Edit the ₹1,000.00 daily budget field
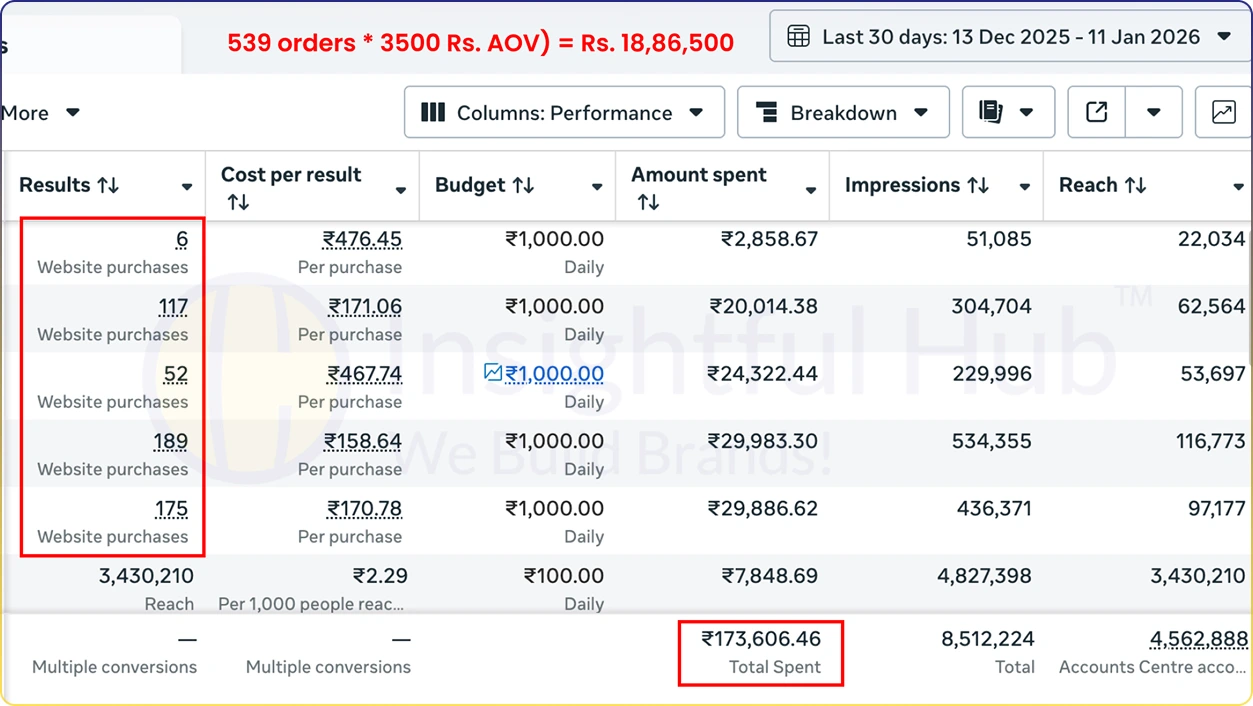Screen dimensions: 1253x706 coord(552,373)
